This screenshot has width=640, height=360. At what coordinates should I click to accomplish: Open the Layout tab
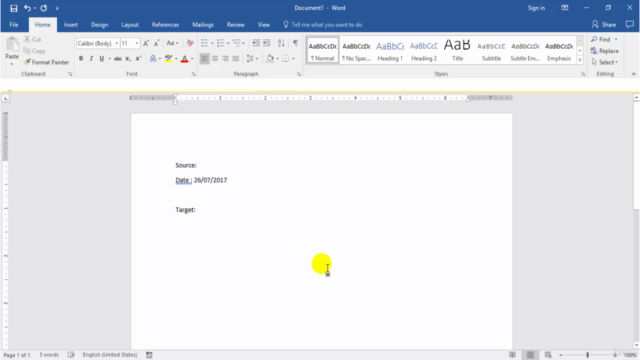click(130, 24)
